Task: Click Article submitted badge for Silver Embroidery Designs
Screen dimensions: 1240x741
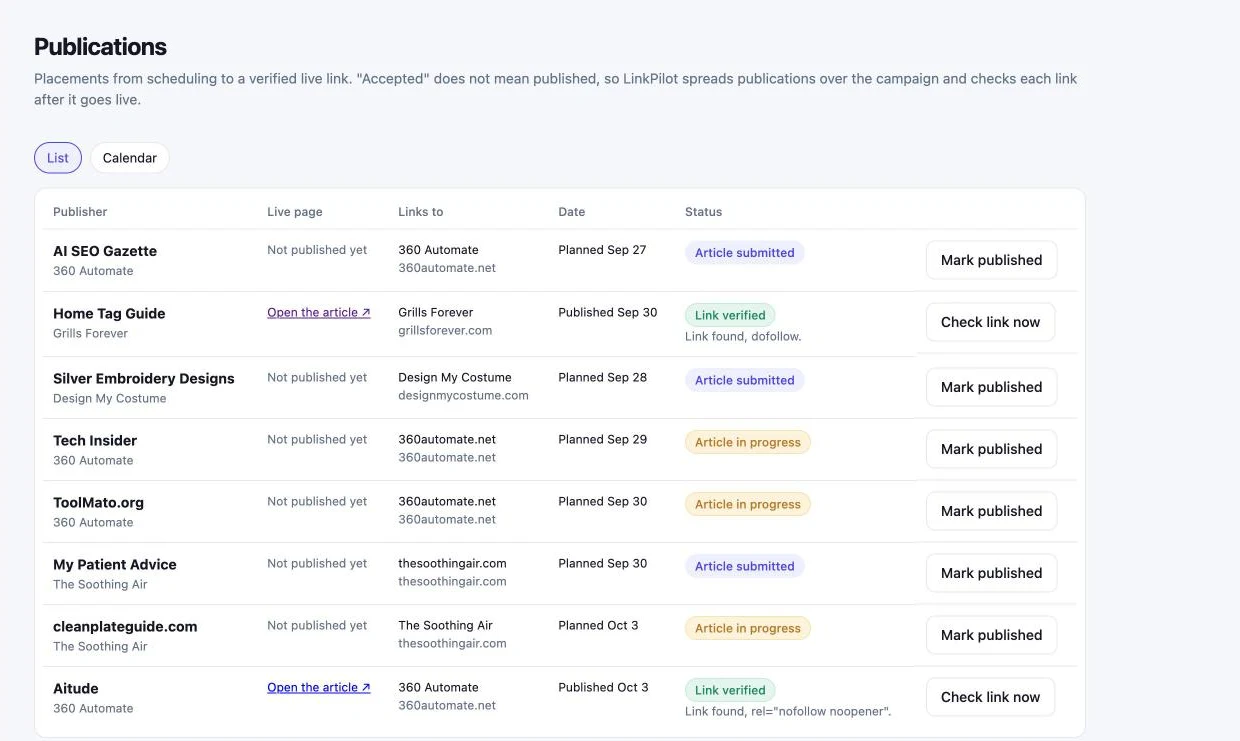Action: point(744,380)
